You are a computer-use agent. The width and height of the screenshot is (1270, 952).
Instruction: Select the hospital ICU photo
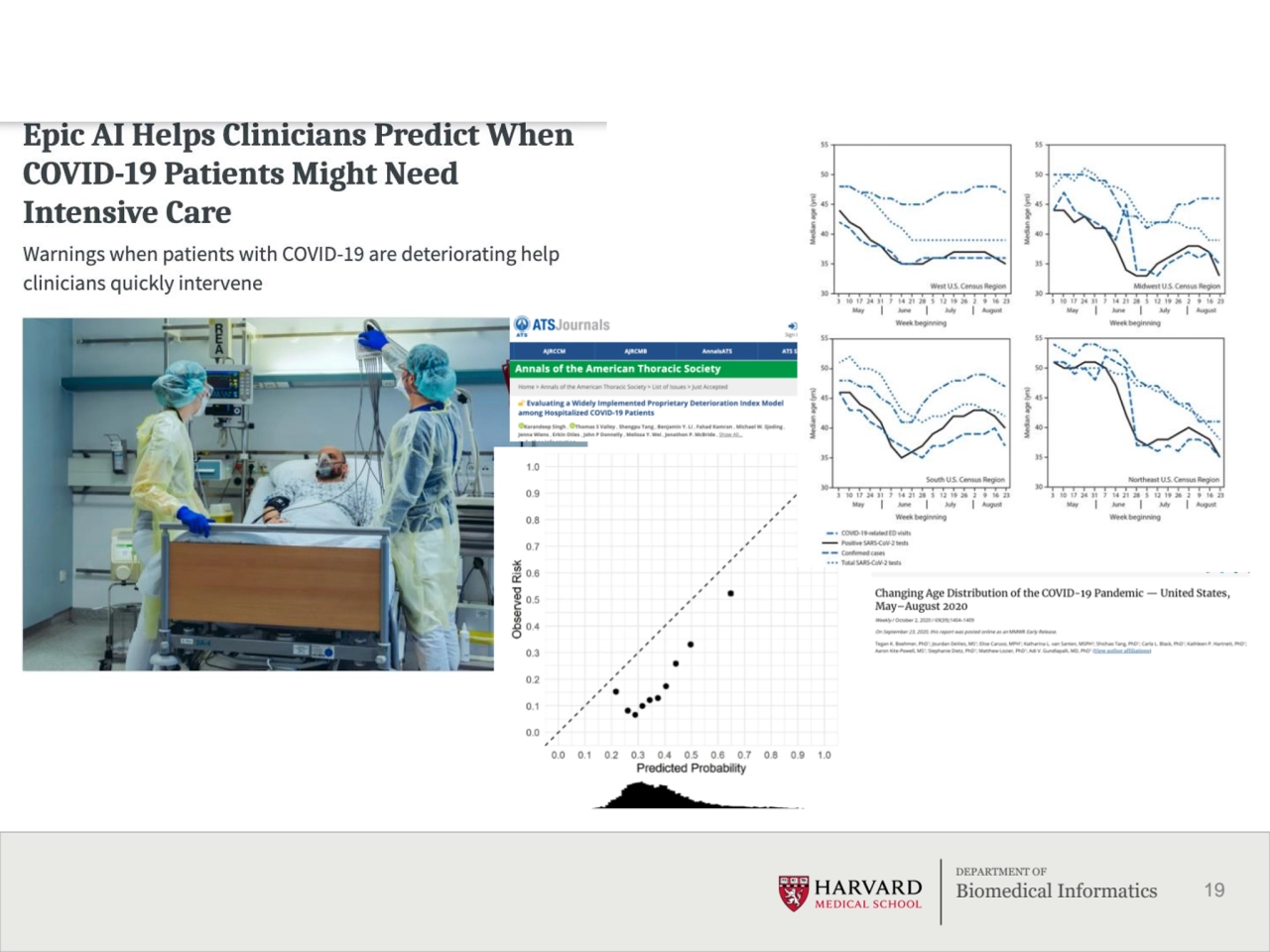258,494
